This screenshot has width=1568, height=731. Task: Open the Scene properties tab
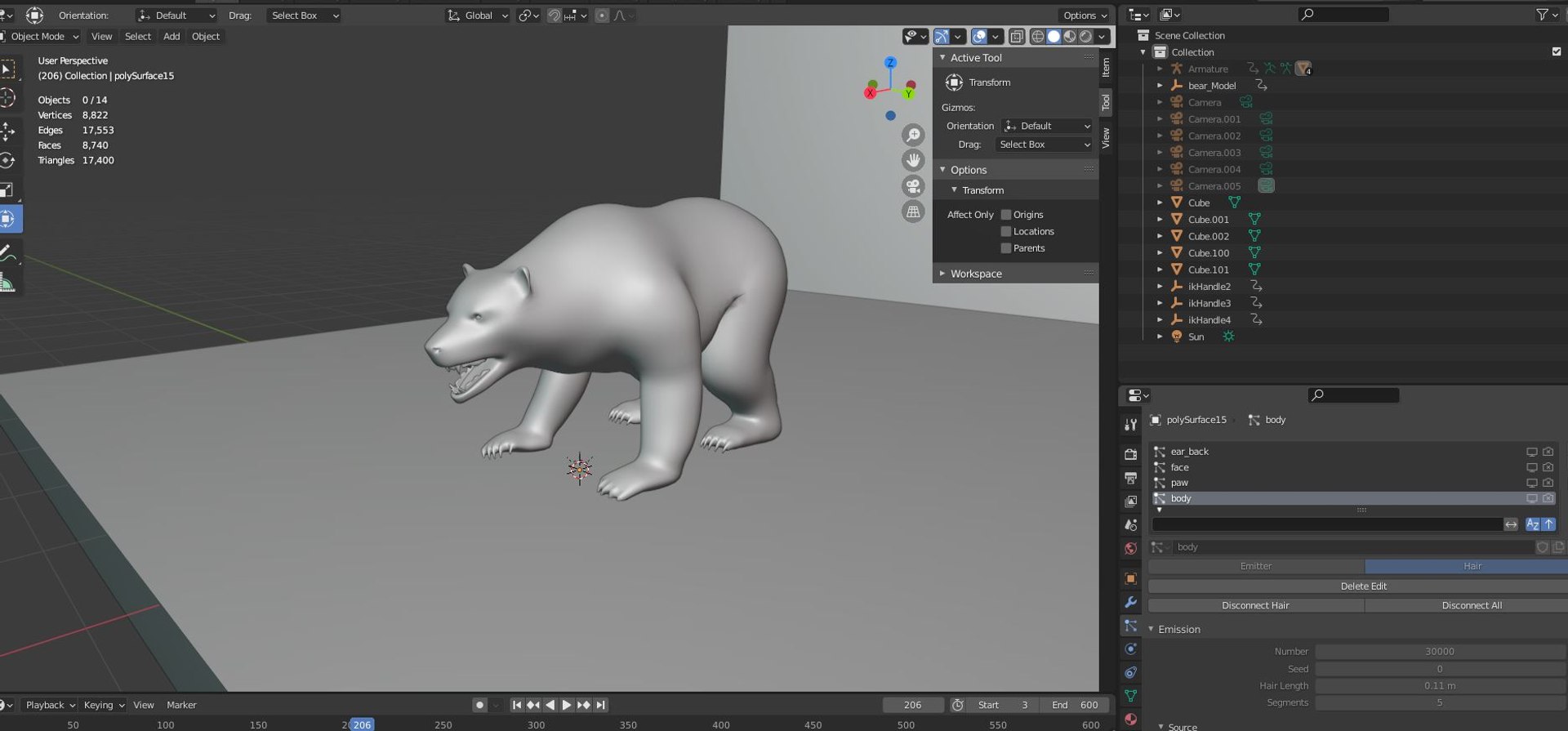(x=1130, y=524)
